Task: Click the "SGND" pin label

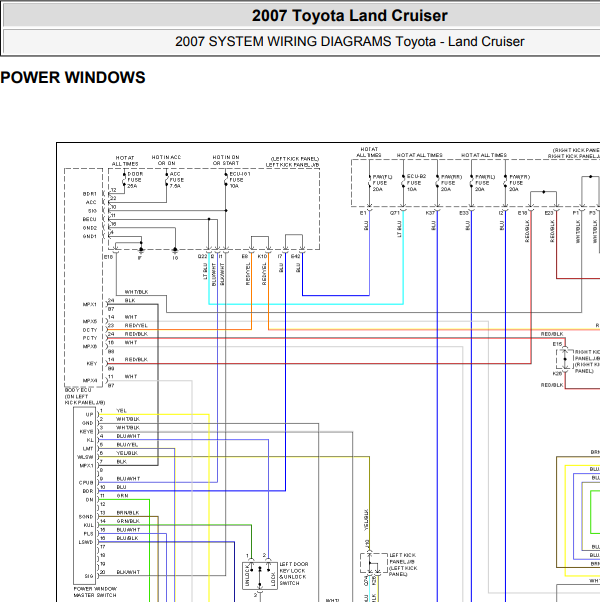Action: click(x=86, y=517)
